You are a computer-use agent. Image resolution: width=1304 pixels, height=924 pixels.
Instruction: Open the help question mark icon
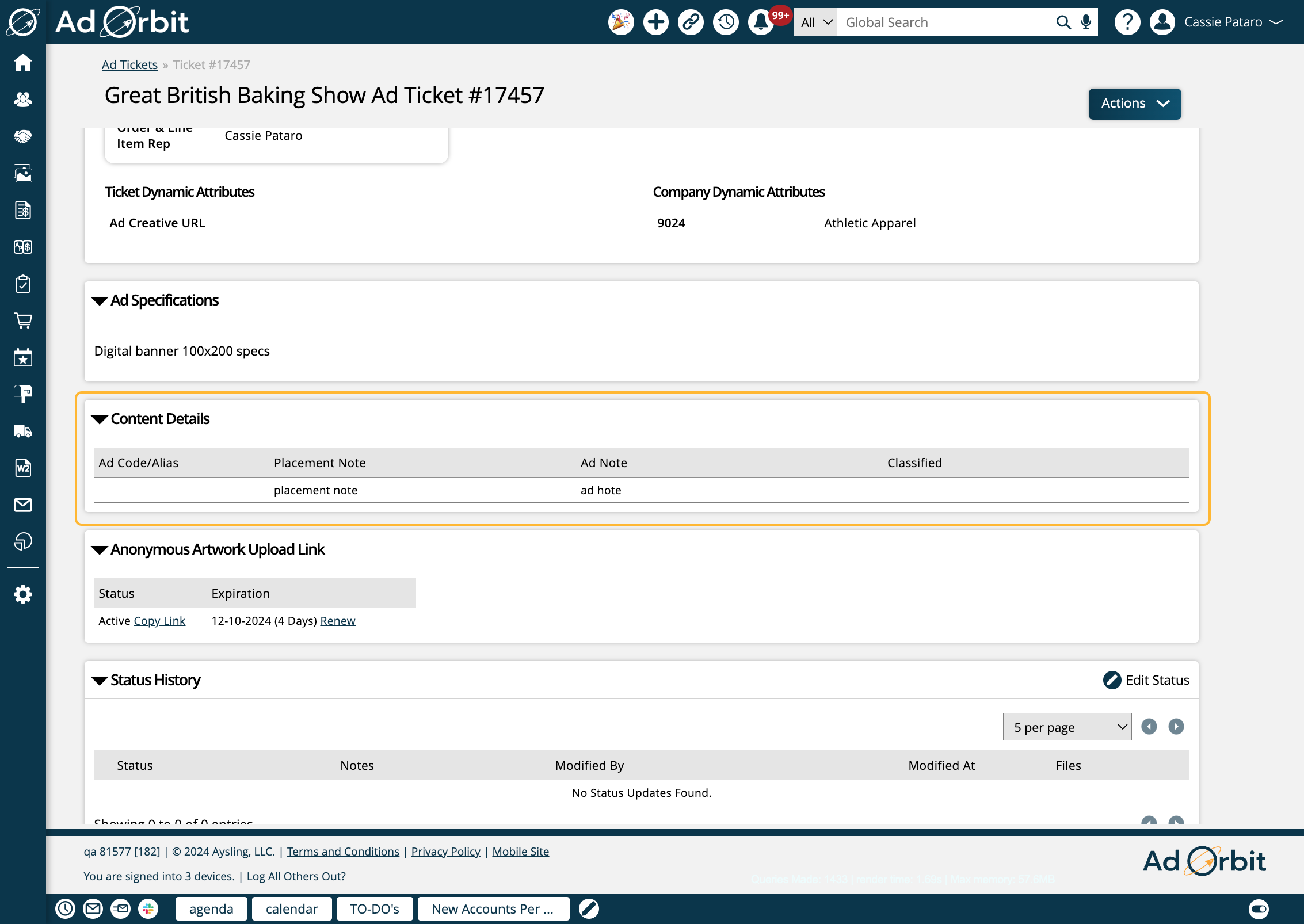[x=1127, y=22]
